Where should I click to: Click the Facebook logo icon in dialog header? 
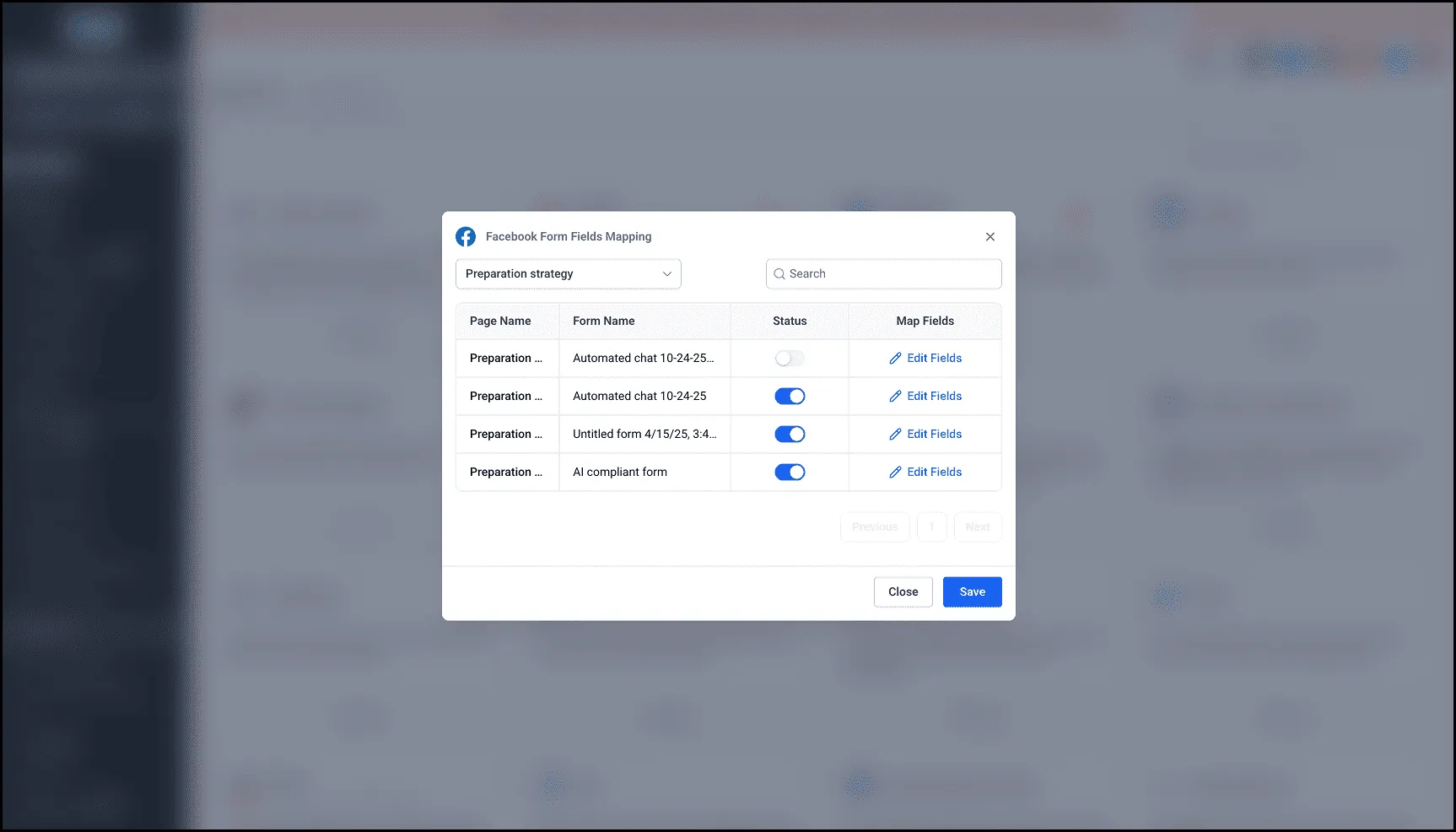466,237
